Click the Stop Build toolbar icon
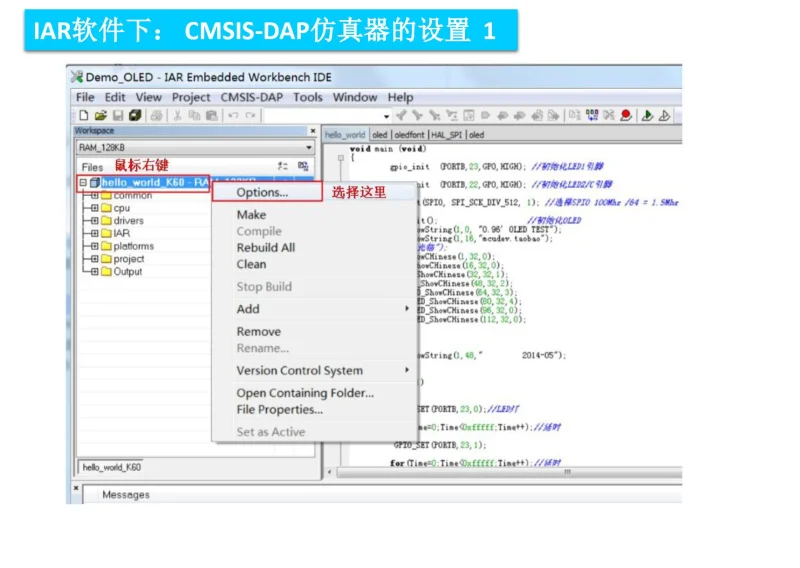The image size is (800, 568). [x=609, y=115]
